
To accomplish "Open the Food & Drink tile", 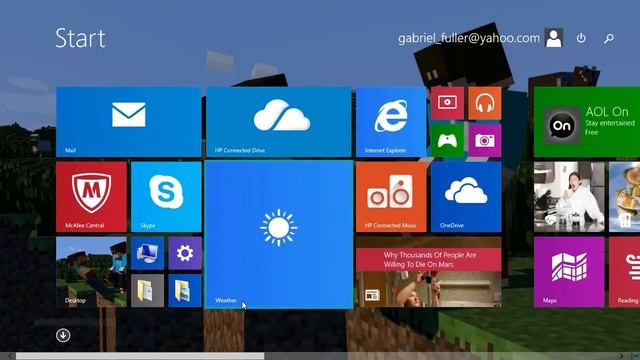I will pos(624,197).
